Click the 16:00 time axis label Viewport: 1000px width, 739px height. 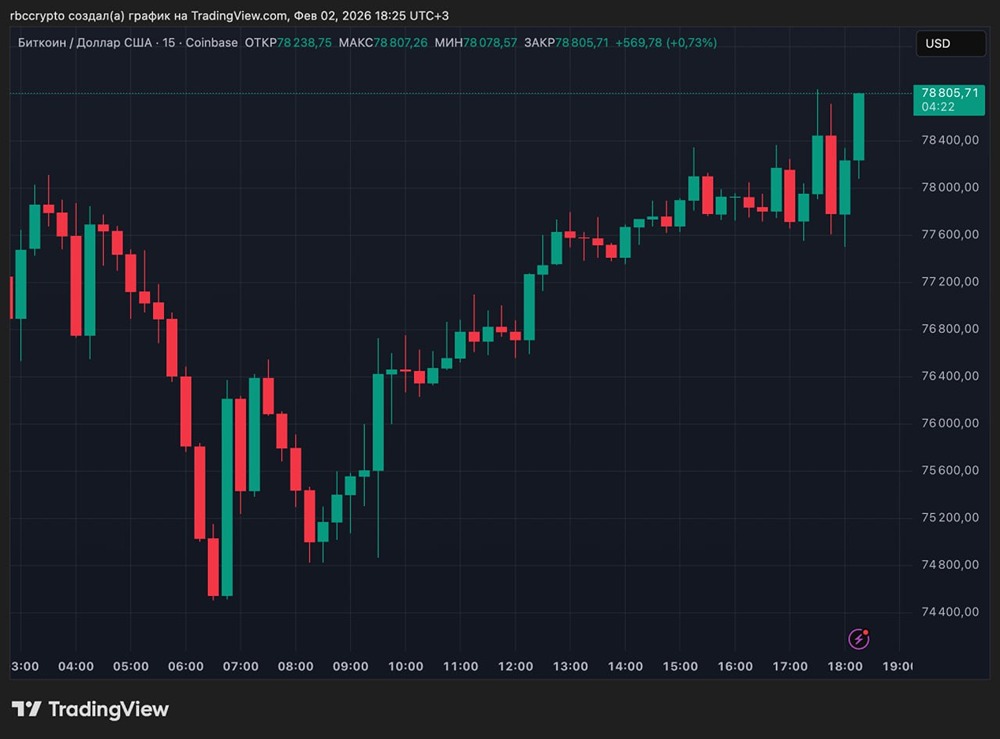tap(735, 666)
